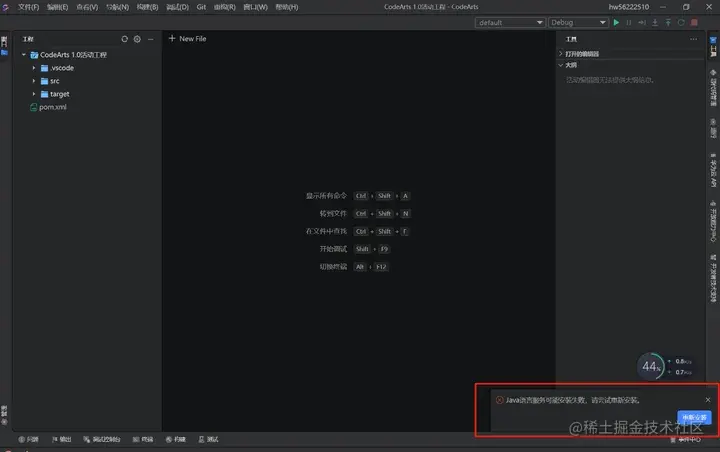
Task: Click the 开始调试 Shift+F9 hint
Action: point(354,249)
